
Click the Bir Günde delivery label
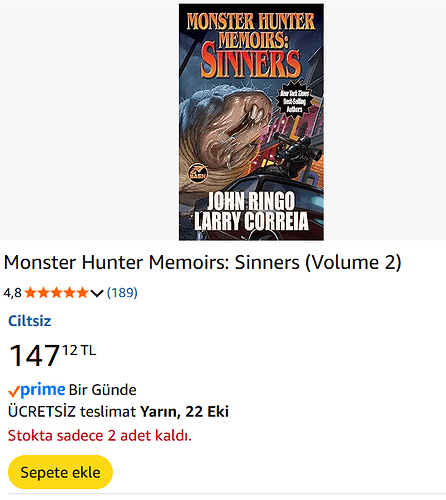103,390
